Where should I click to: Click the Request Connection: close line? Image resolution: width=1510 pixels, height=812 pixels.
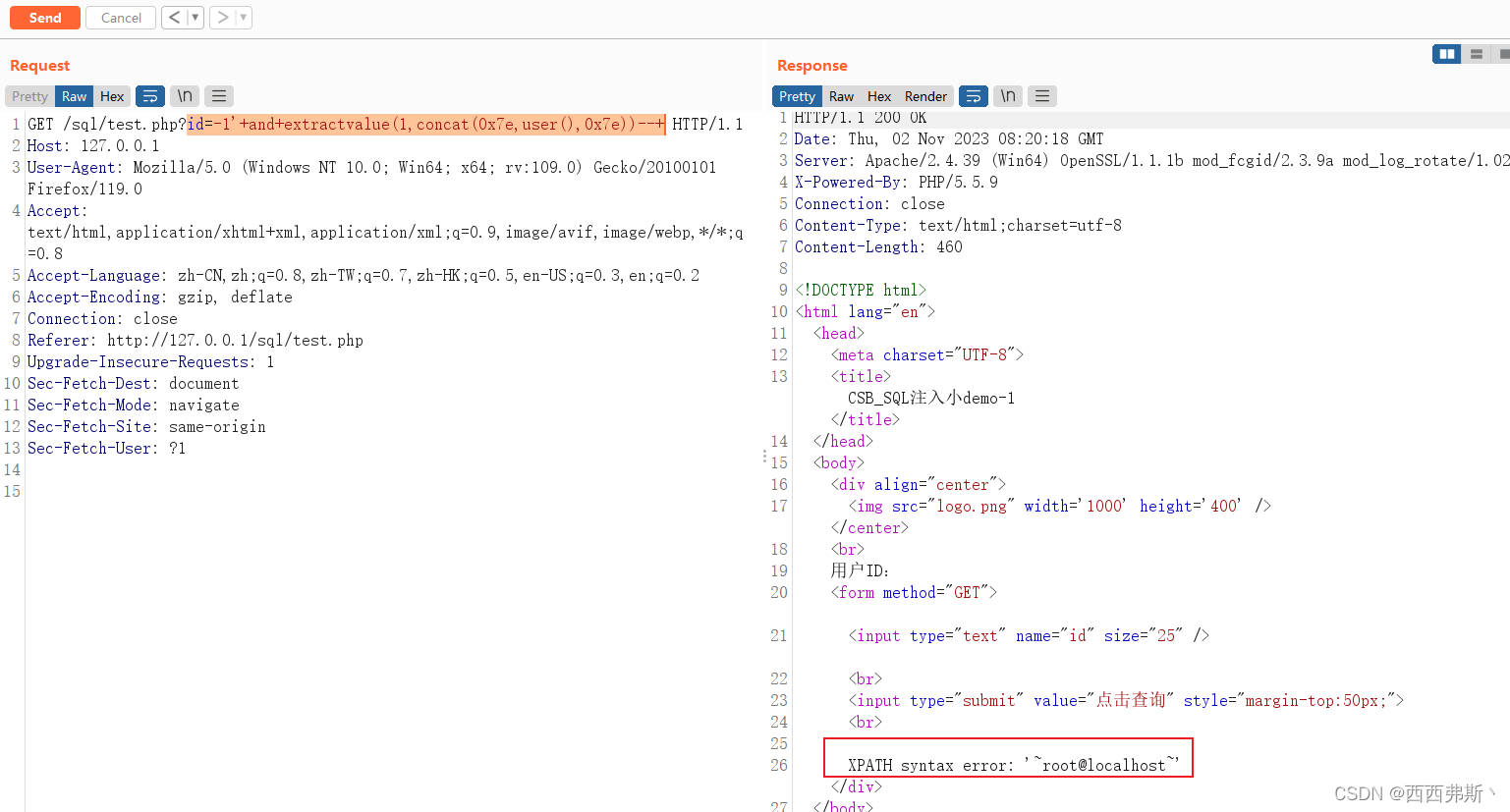click(x=102, y=318)
